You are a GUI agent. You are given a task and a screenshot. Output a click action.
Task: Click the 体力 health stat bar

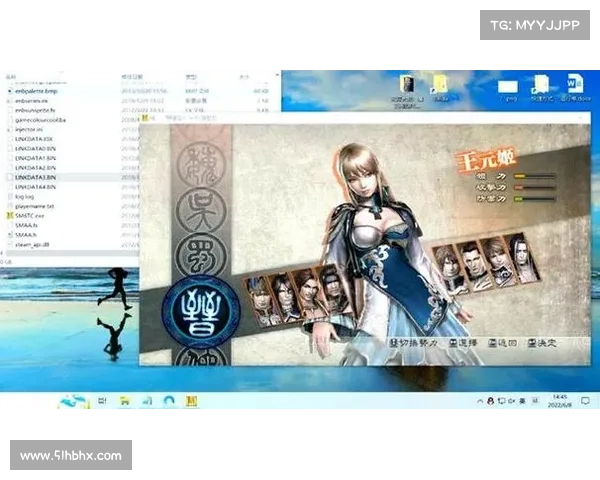pyautogui.click(x=534, y=176)
